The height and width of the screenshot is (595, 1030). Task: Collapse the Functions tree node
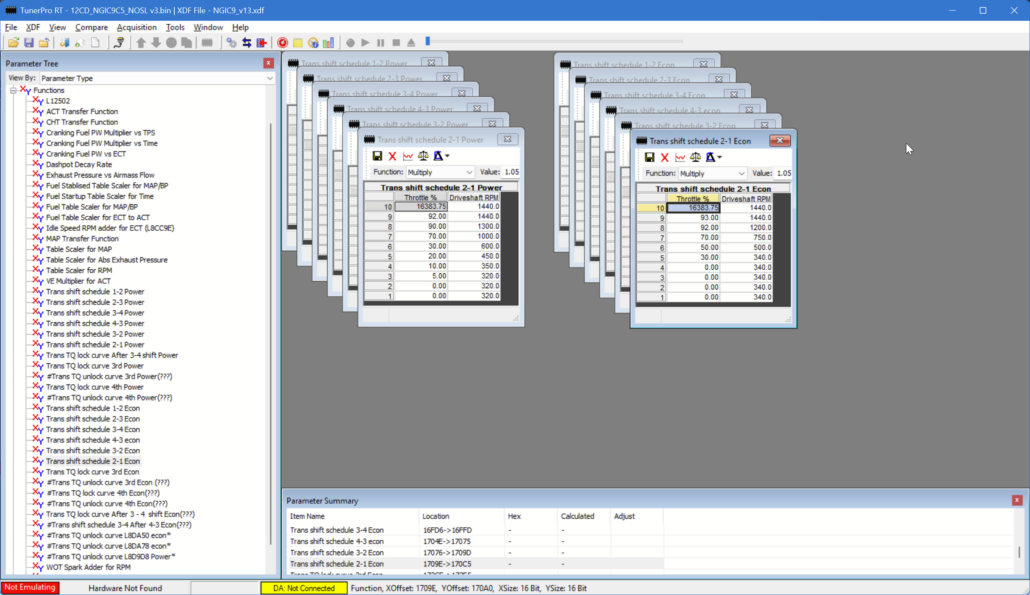pos(13,91)
